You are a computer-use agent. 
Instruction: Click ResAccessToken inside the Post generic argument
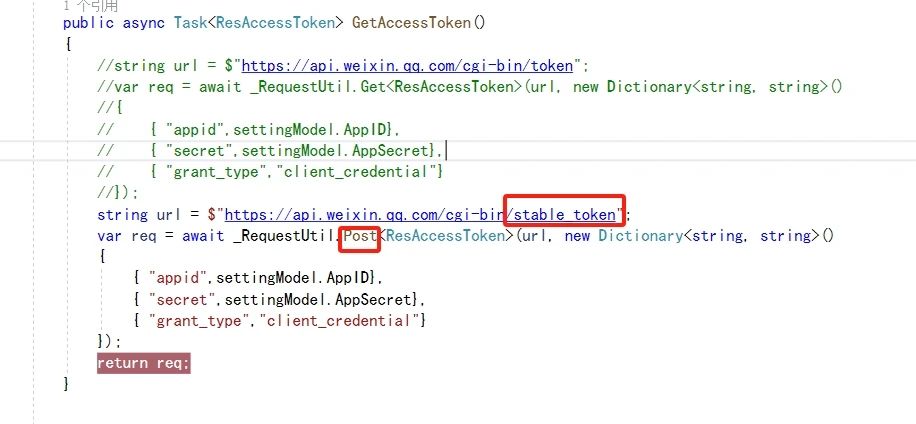point(445,236)
